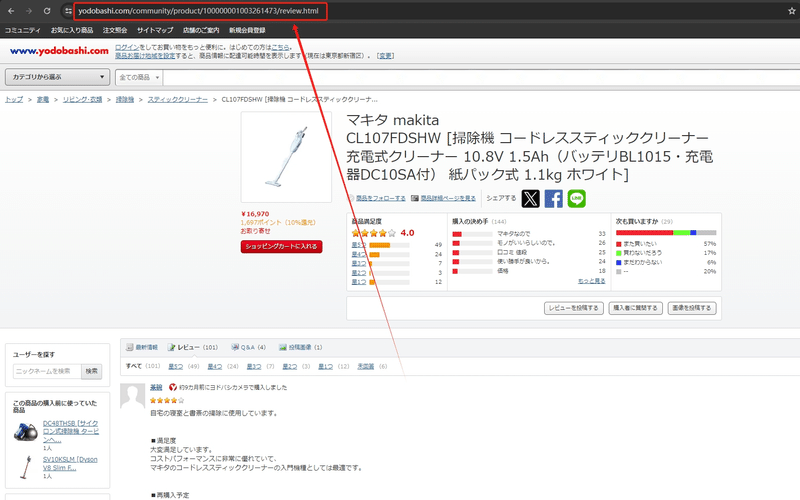Go back with the browser back arrow

(x=11, y=11)
